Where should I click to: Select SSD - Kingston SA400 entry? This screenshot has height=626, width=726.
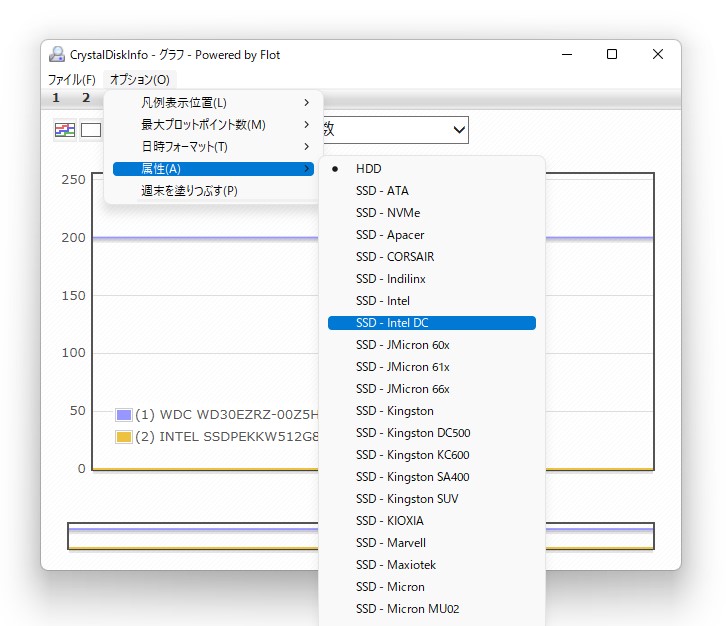click(x=432, y=477)
